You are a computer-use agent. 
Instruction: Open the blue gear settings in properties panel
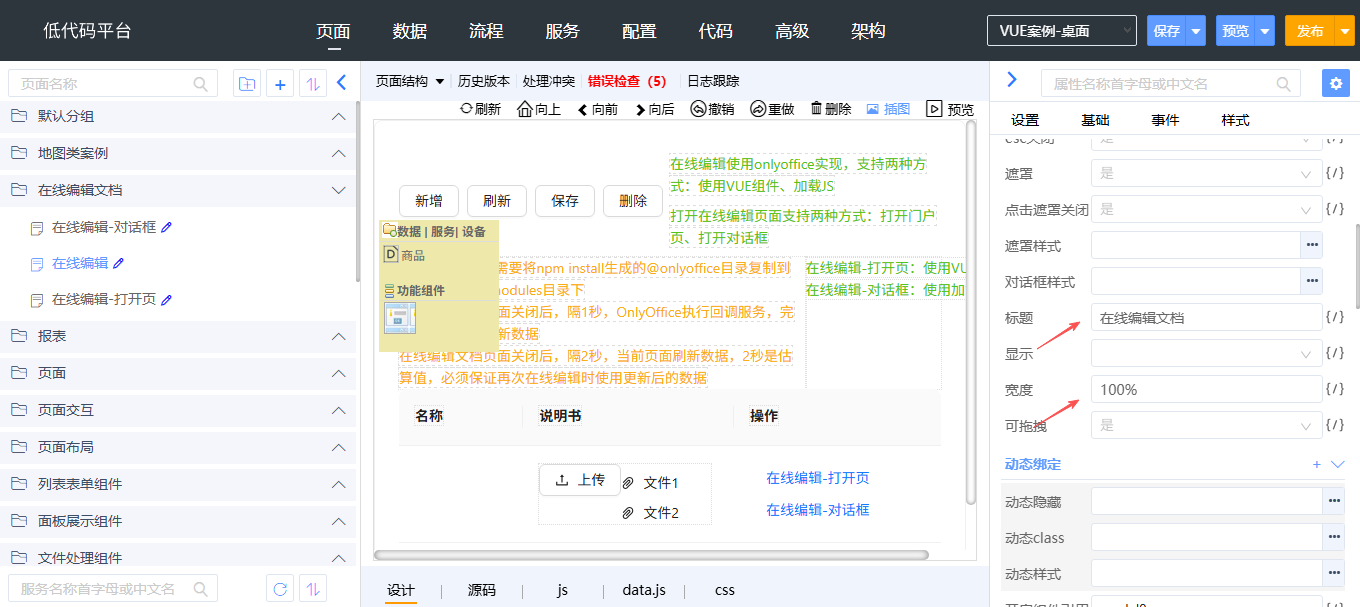1335,83
